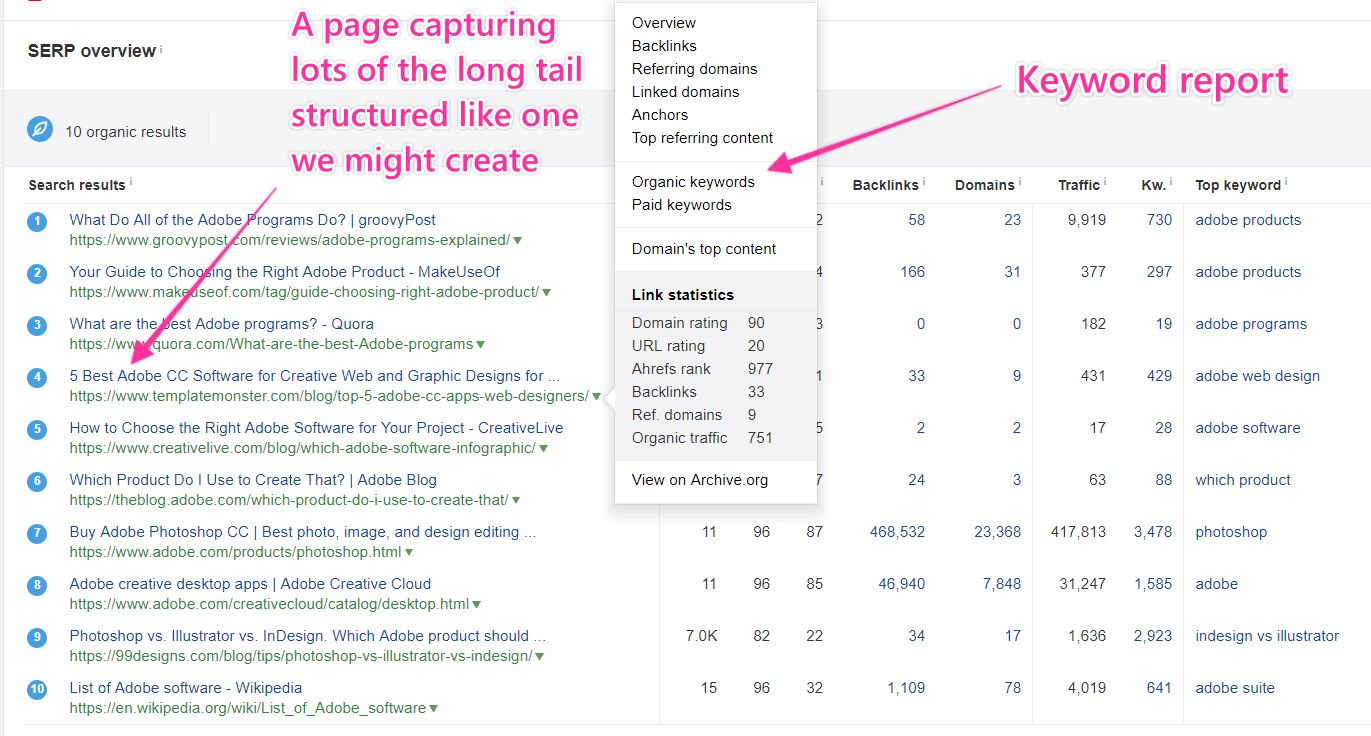The height and width of the screenshot is (736, 1371).
Task: Open 'Adobe creative desktop apps' result title
Action: pyautogui.click(x=250, y=584)
